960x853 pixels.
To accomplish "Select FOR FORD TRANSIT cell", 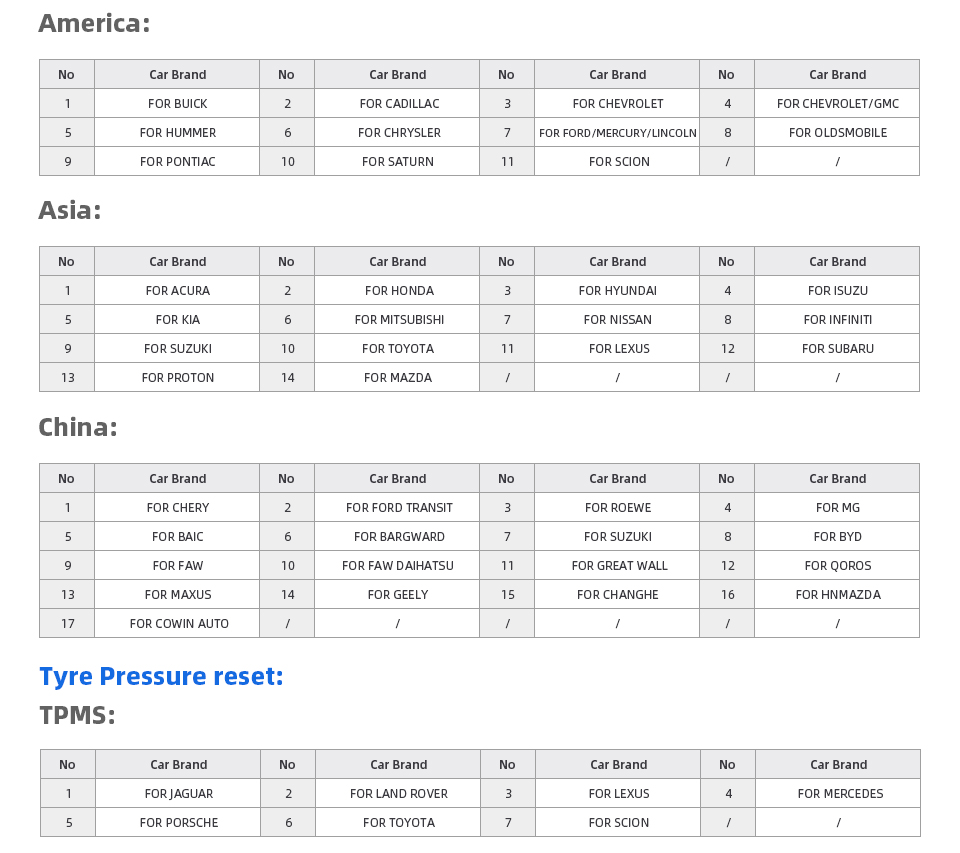I will [x=397, y=507].
